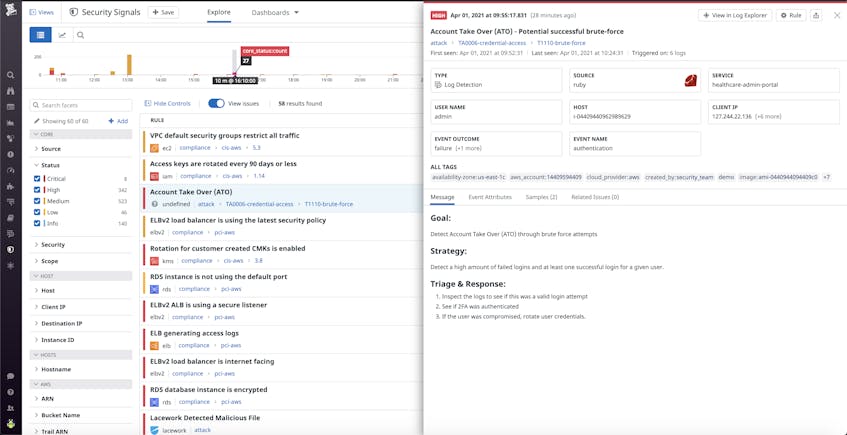Click the elb icon in the ELB access logs row
Screen dimensions: 847x435
click(154, 345)
